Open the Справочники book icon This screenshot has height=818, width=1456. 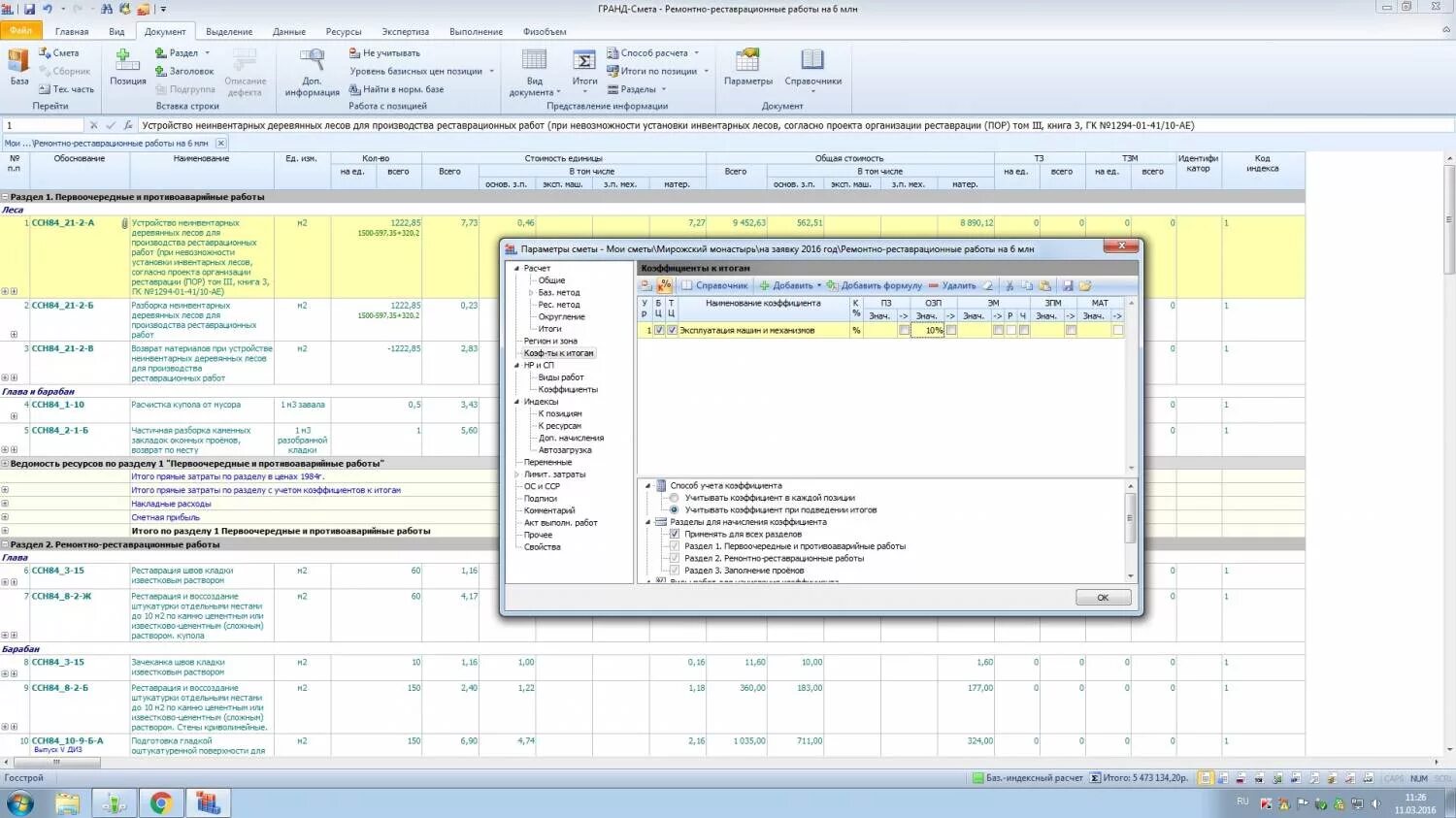click(x=812, y=68)
